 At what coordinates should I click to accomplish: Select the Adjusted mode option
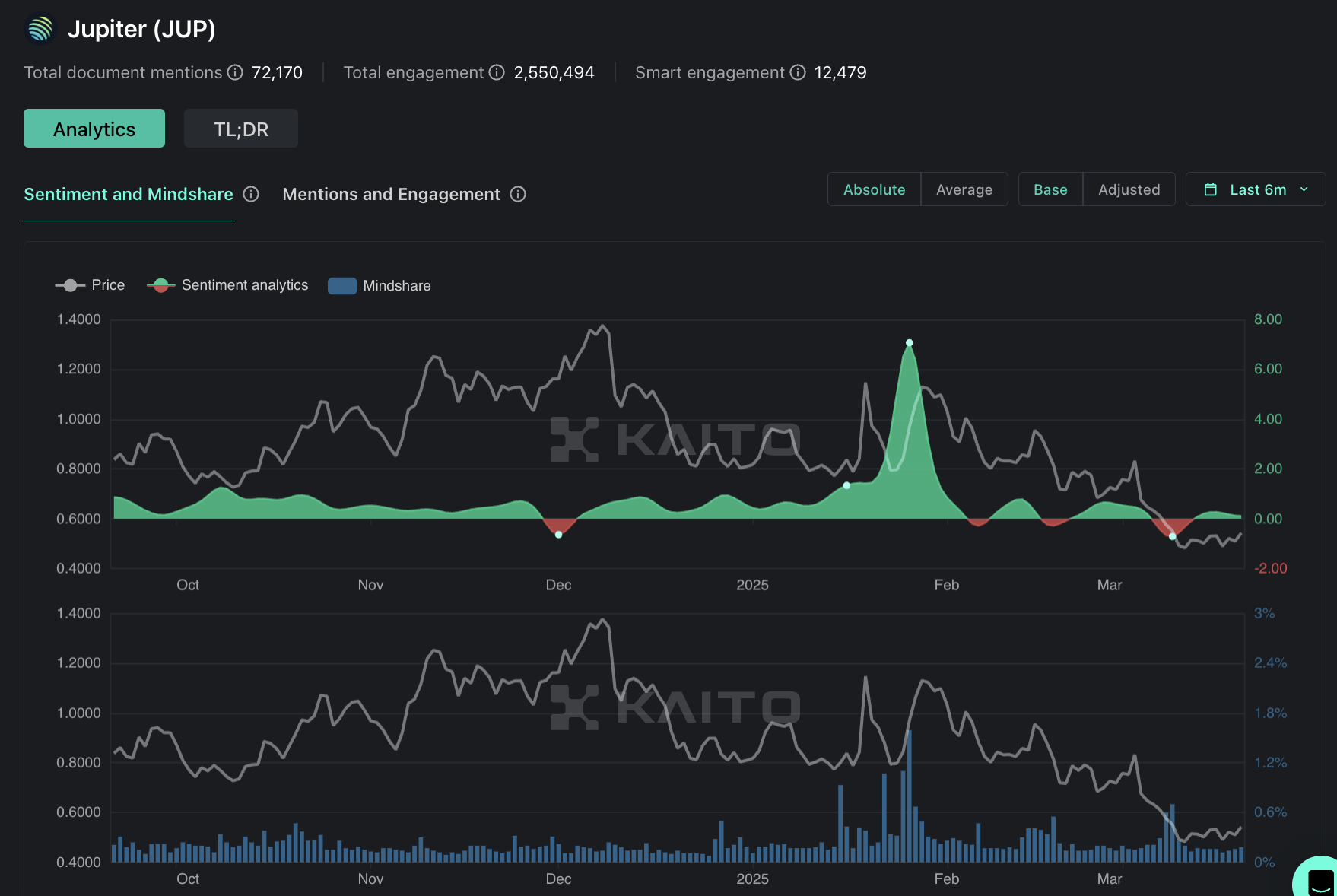pyautogui.click(x=1129, y=189)
